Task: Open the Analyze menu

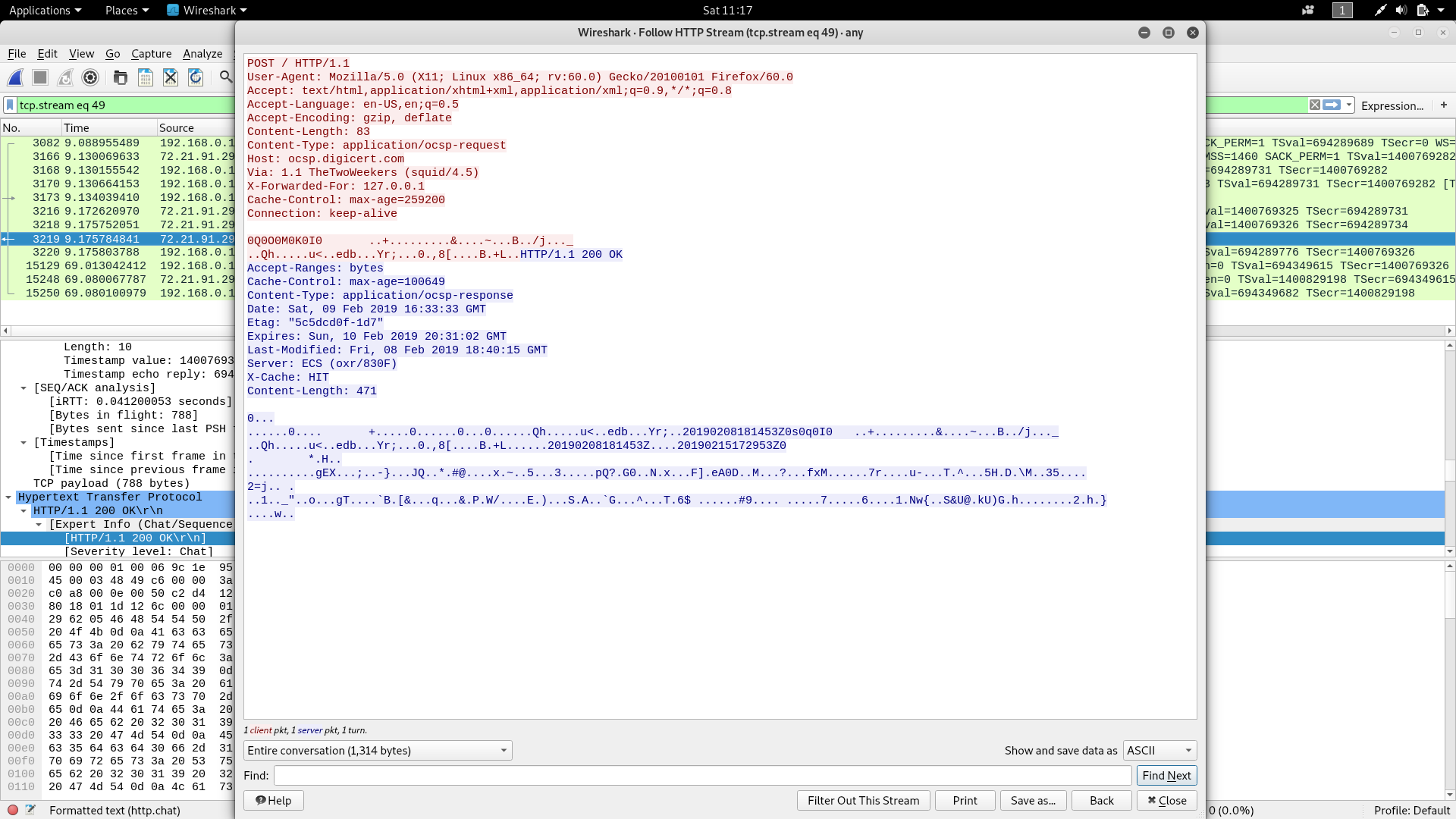Action: [x=202, y=54]
